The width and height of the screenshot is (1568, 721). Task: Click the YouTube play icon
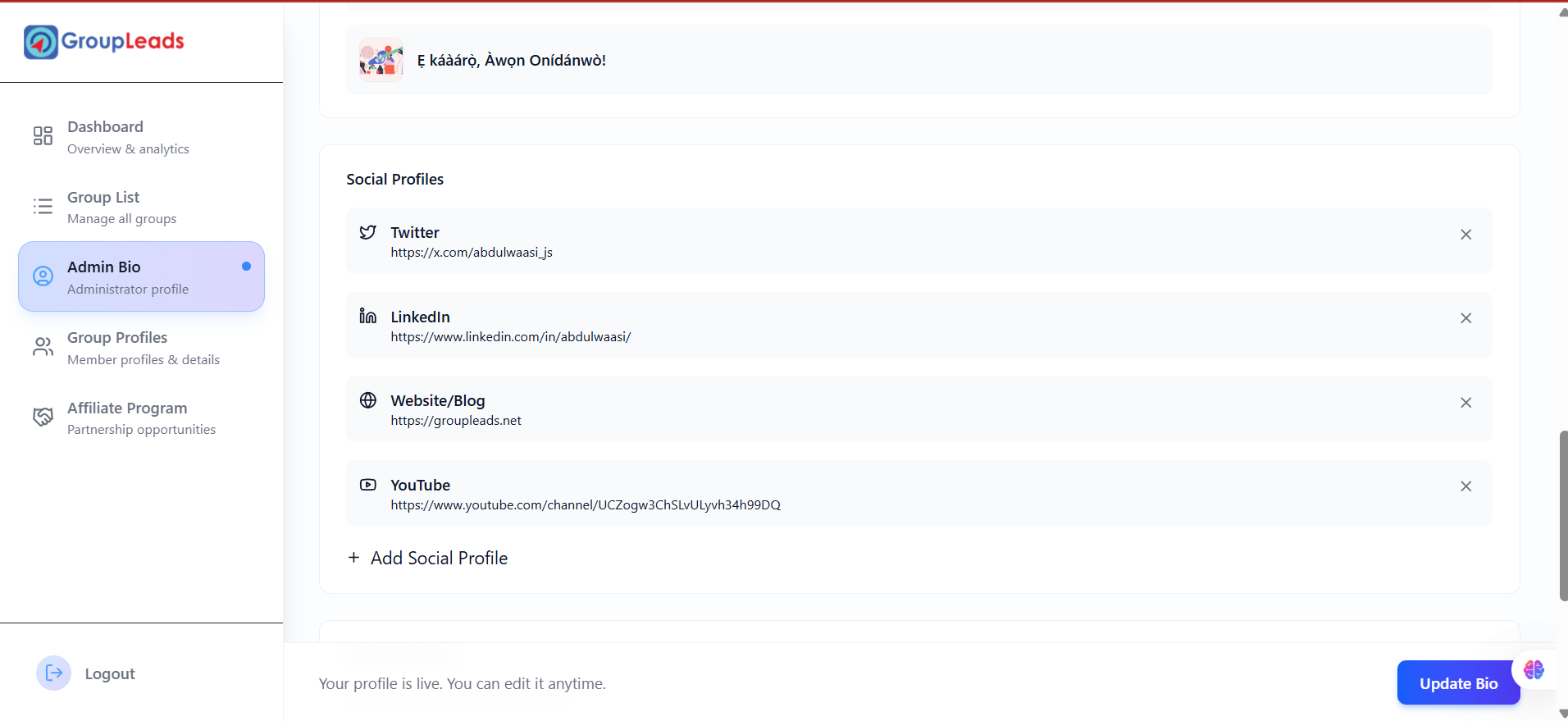(368, 485)
